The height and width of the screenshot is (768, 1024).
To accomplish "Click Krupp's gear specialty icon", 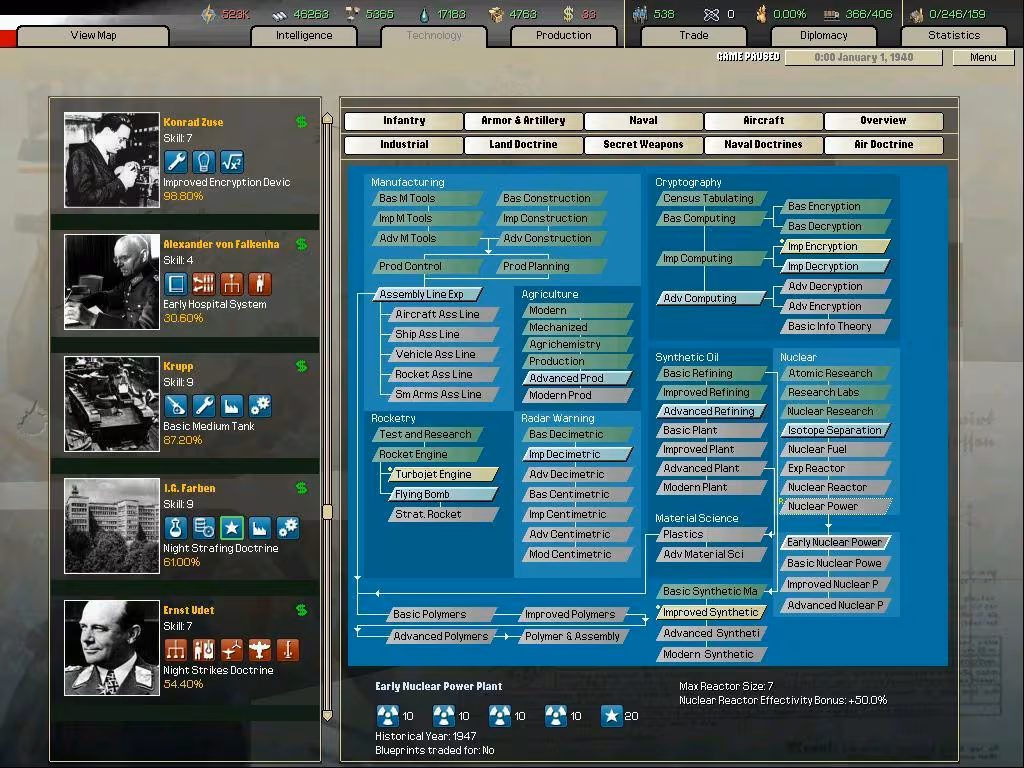I will click(x=260, y=406).
